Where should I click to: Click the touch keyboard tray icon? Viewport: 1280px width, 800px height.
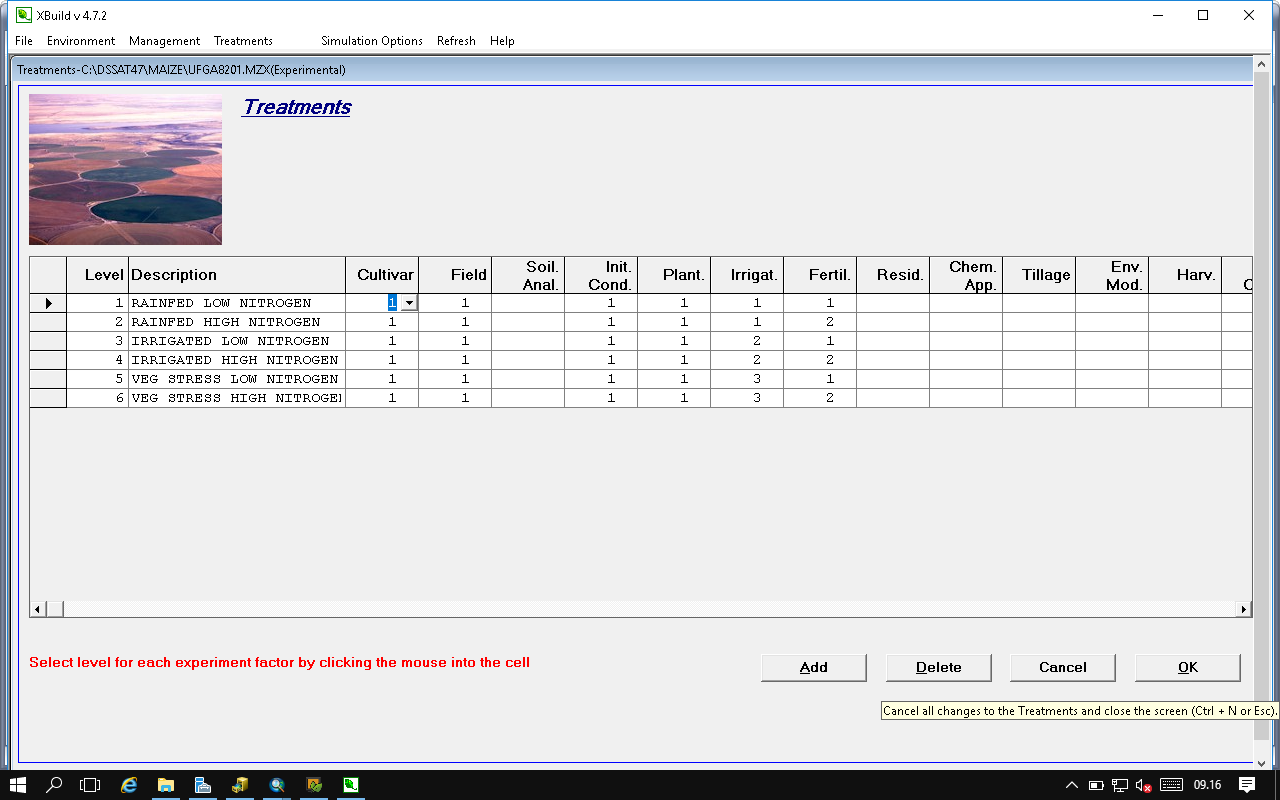(1171, 785)
